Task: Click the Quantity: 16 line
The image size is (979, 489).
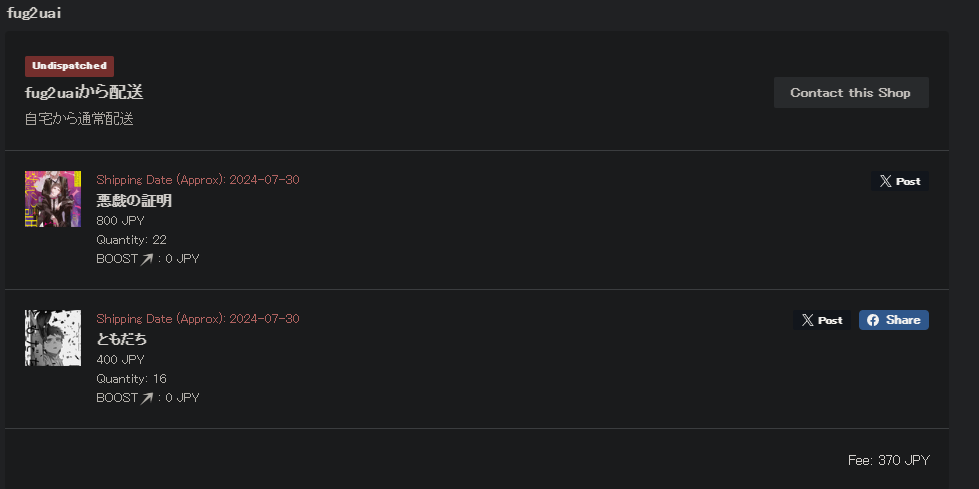Action: click(x=131, y=379)
